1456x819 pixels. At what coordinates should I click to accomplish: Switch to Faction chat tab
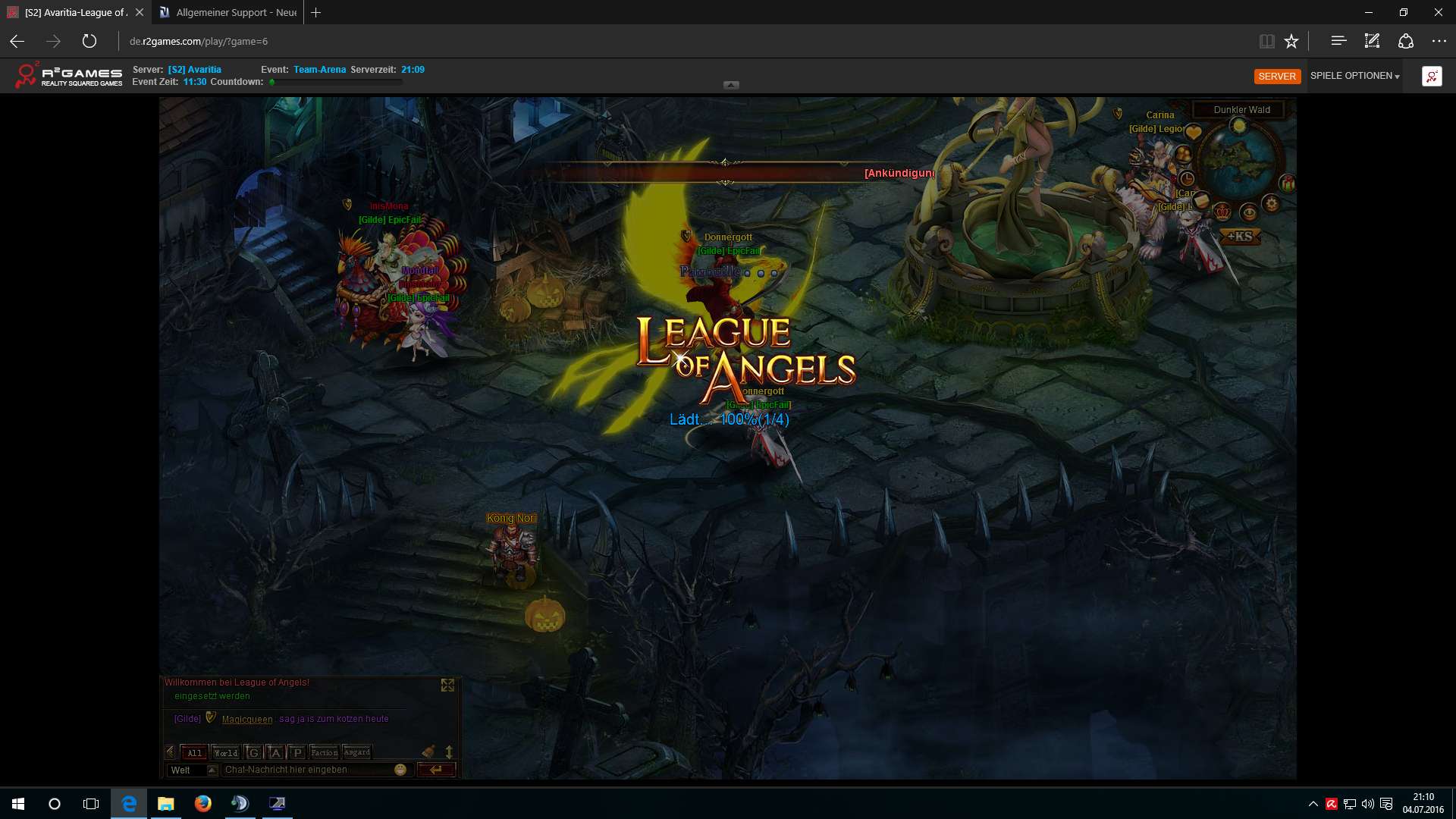click(x=325, y=752)
